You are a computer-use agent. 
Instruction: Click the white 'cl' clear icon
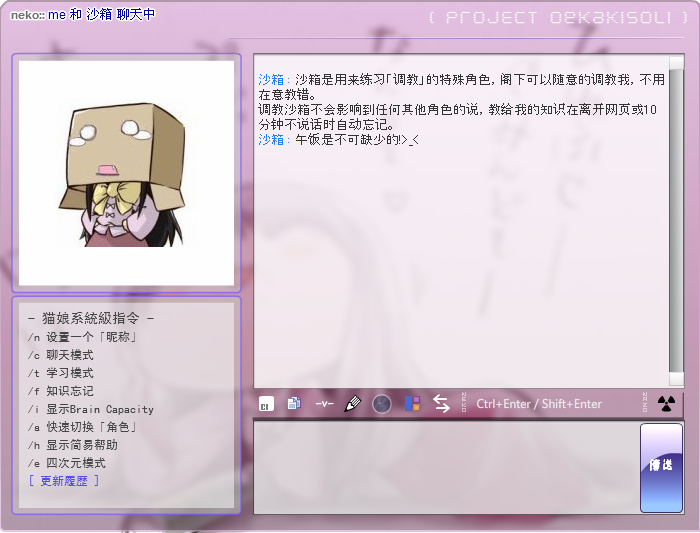click(x=266, y=404)
